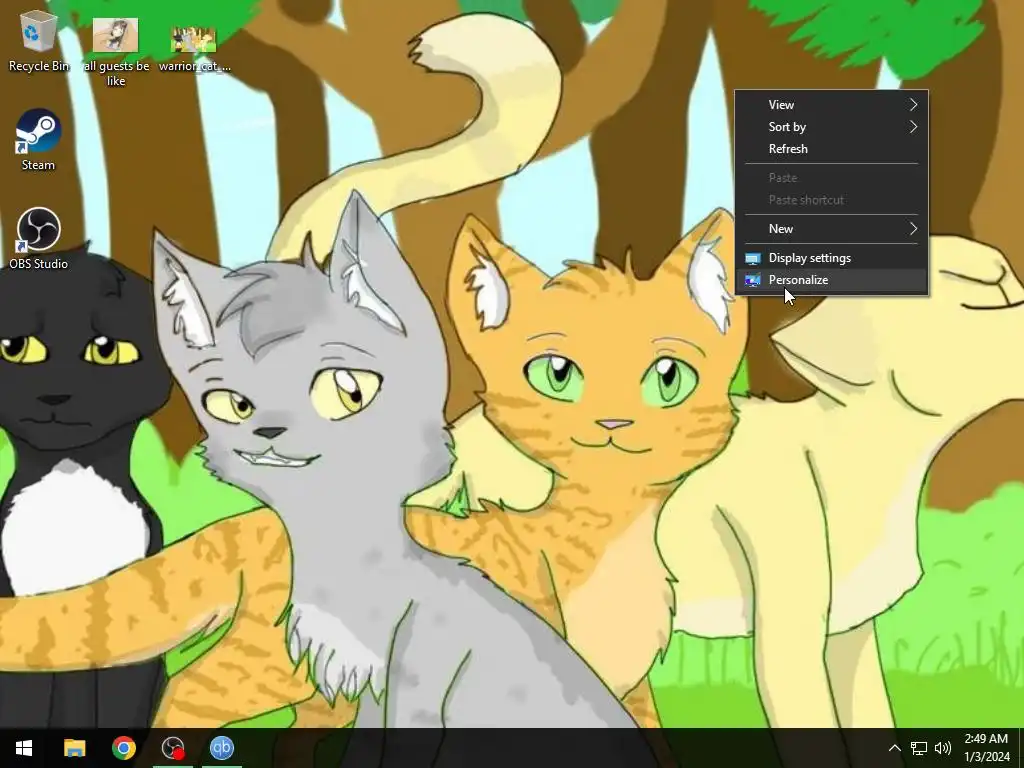Open the New submenu in context menu
The width and height of the screenshot is (1024, 768).
click(831, 229)
